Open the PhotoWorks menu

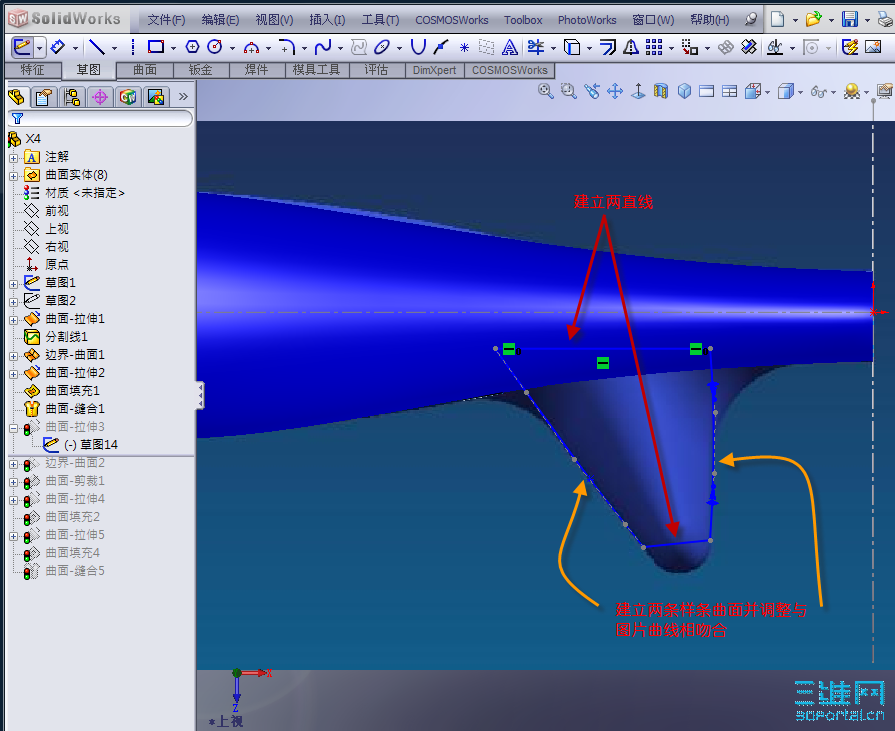[x=587, y=20]
